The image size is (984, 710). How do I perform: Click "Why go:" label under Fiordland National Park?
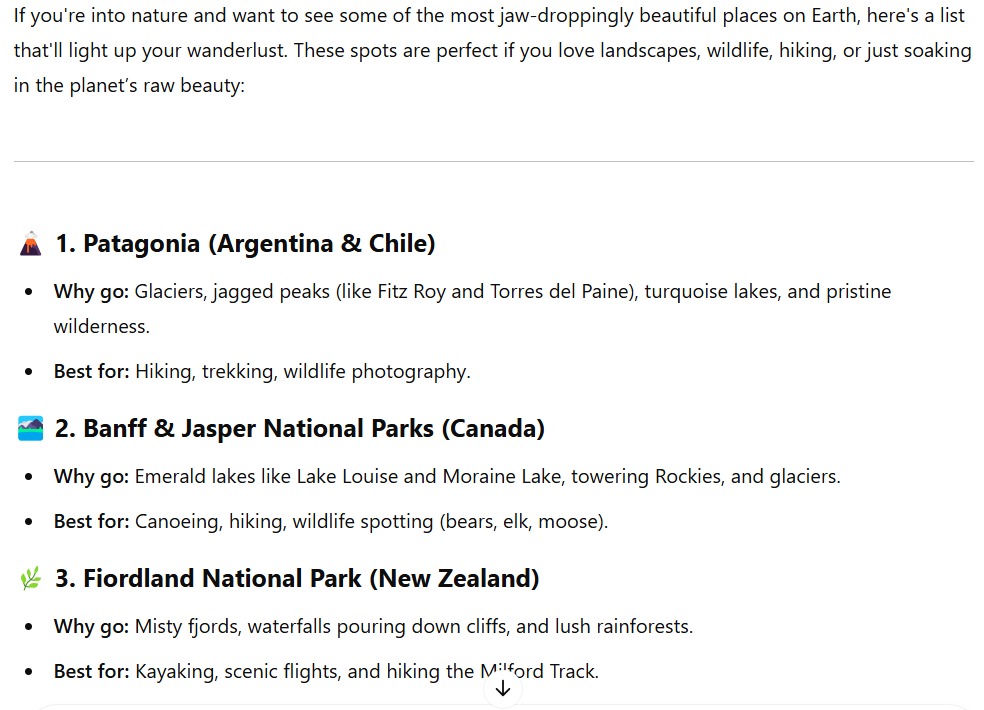click(x=91, y=627)
